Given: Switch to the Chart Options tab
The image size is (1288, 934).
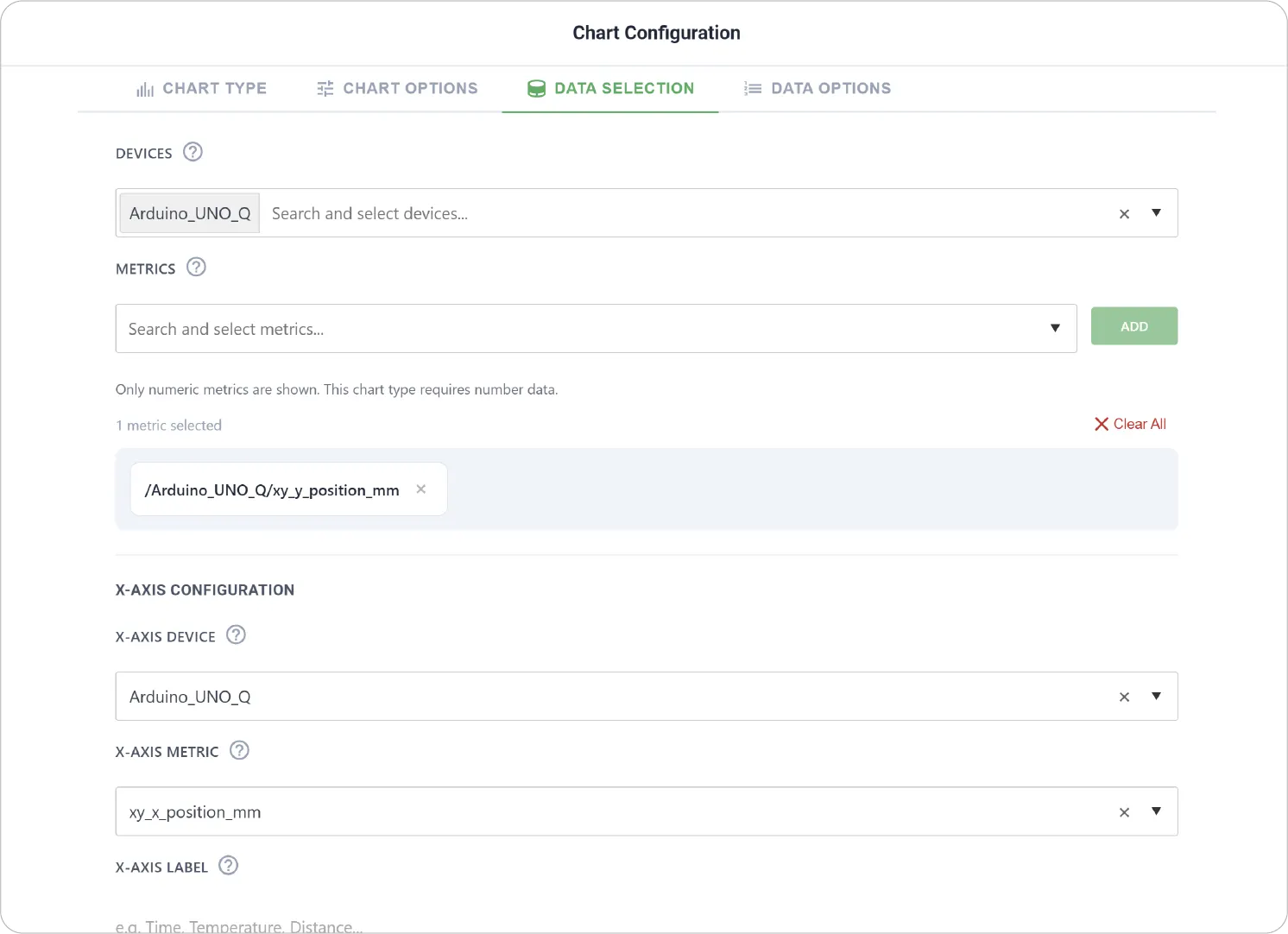Looking at the screenshot, I should (x=396, y=88).
